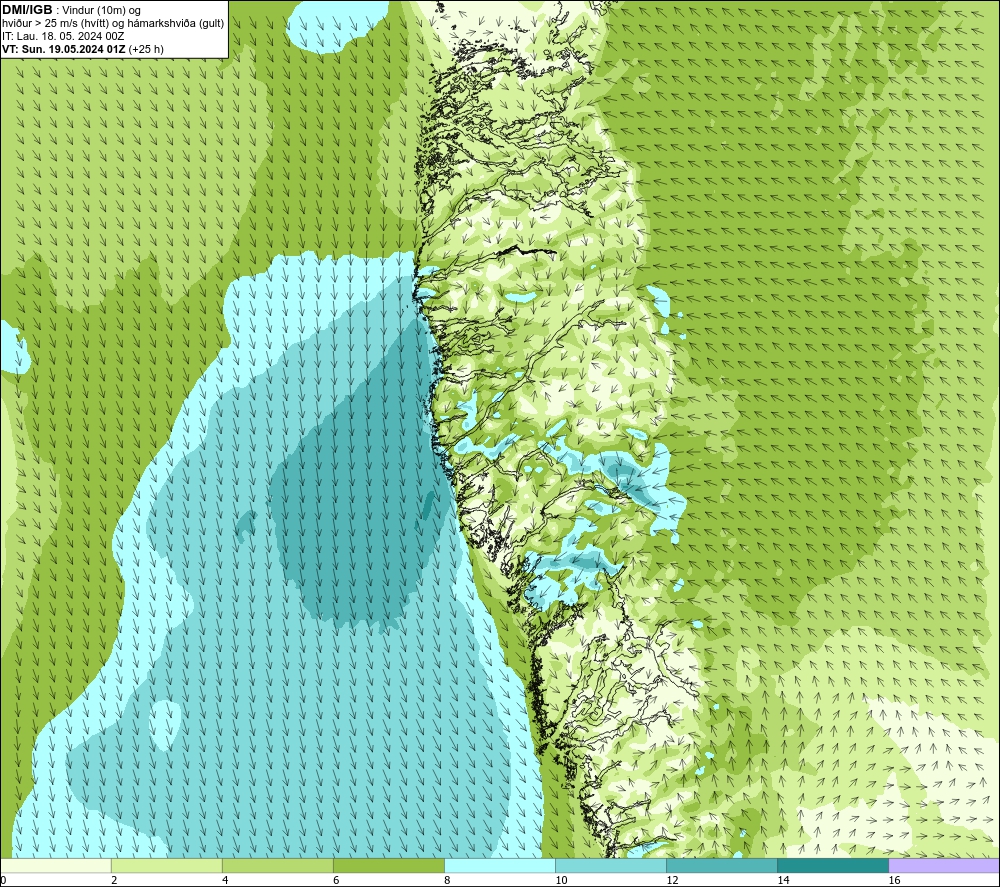
Task: Click the light green 2–4 m/s scale swatch
Action: (x=166, y=865)
